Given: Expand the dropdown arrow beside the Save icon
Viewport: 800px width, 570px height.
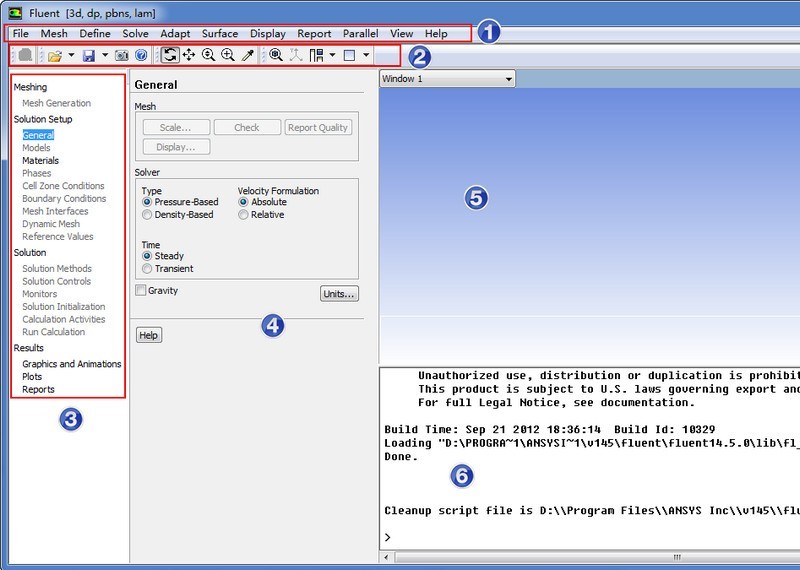Looking at the screenshot, I should point(104,55).
